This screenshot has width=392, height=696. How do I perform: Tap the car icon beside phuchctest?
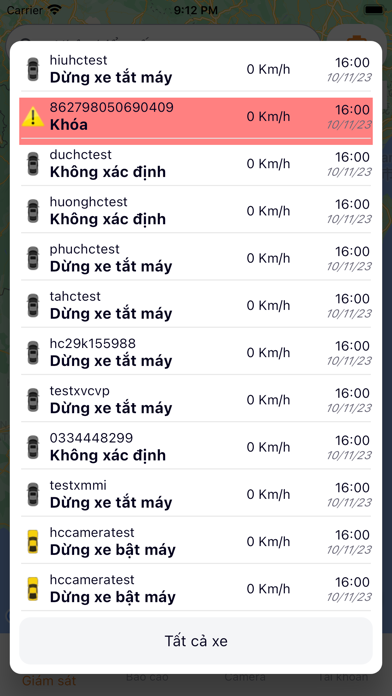[x=33, y=258]
